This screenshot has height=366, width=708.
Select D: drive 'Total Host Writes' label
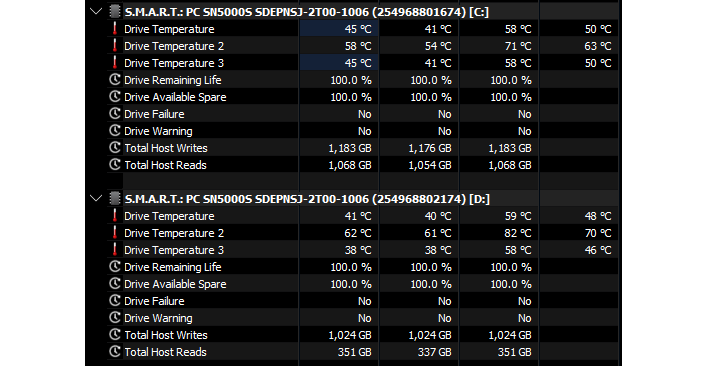166,335
